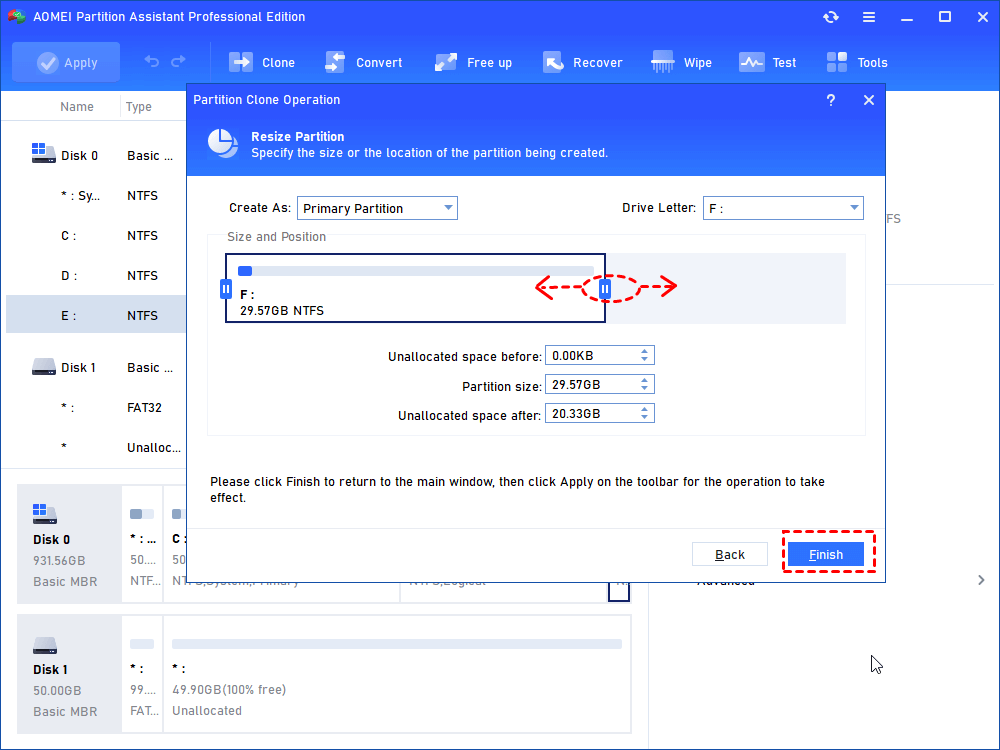Click the Disk 0 icon in disk map
The image size is (1000, 750).
[44, 513]
